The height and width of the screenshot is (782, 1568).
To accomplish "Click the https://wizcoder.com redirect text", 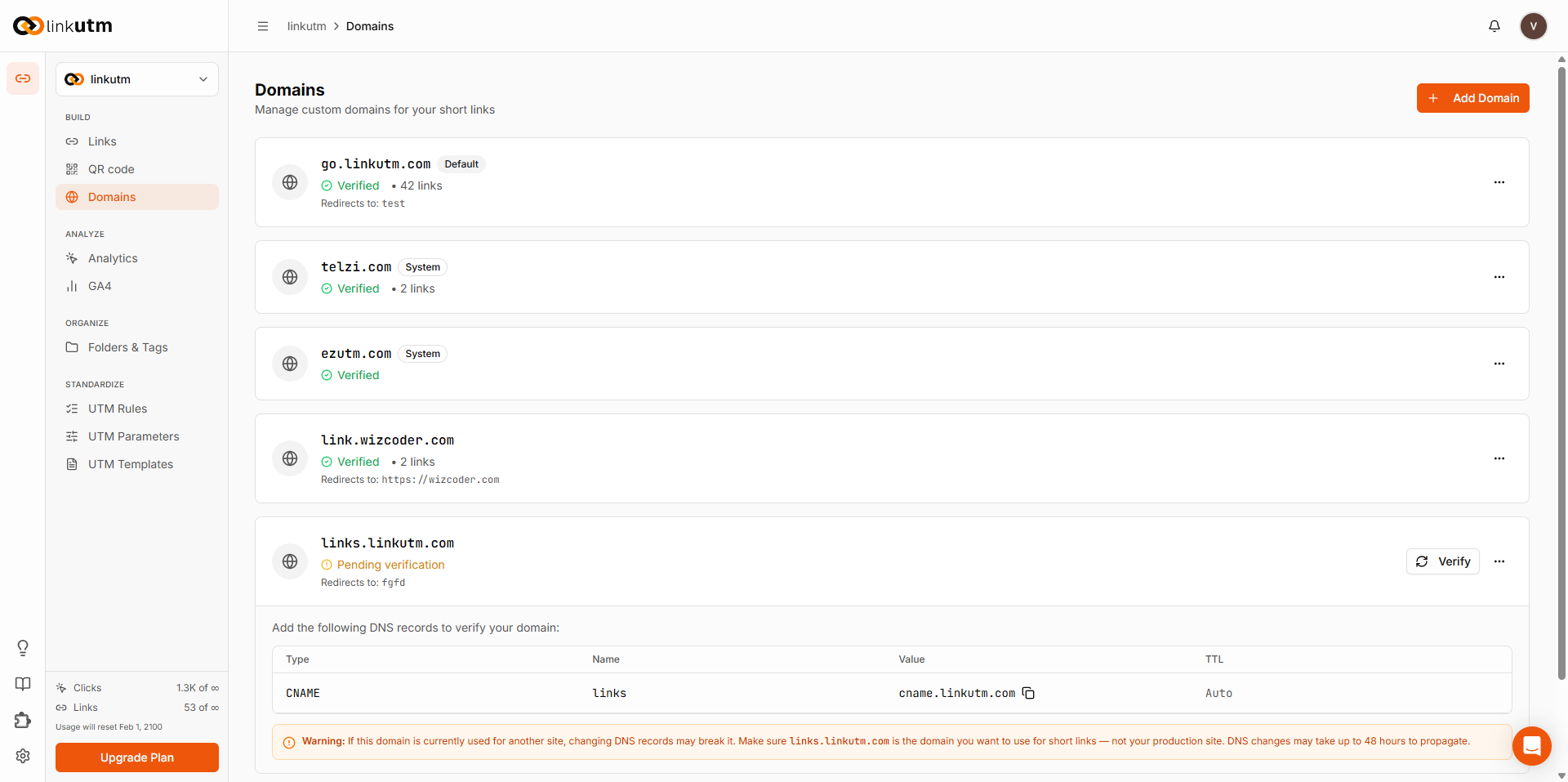I will [x=440, y=480].
